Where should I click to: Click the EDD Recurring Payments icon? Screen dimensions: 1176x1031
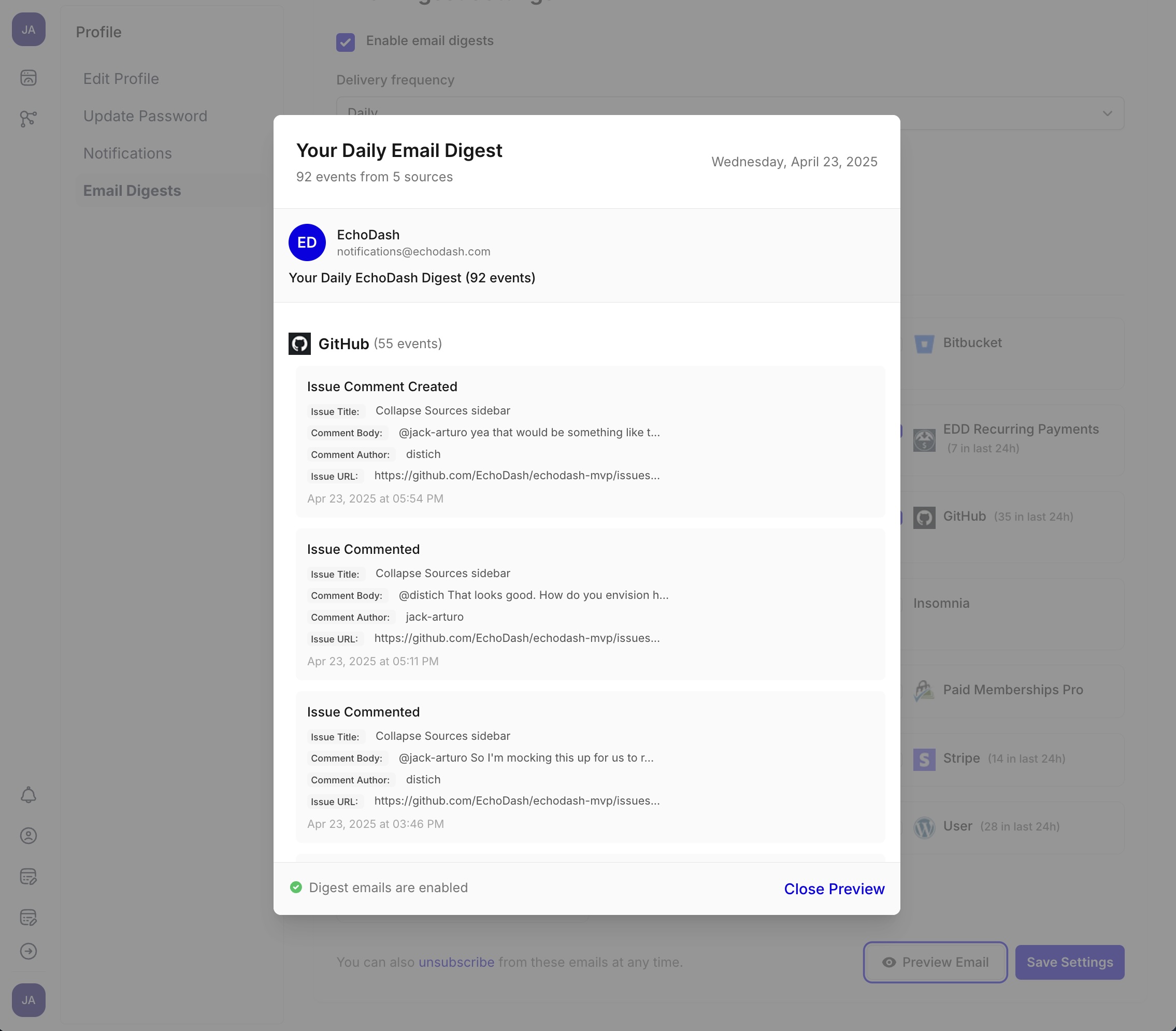pyautogui.click(x=924, y=440)
